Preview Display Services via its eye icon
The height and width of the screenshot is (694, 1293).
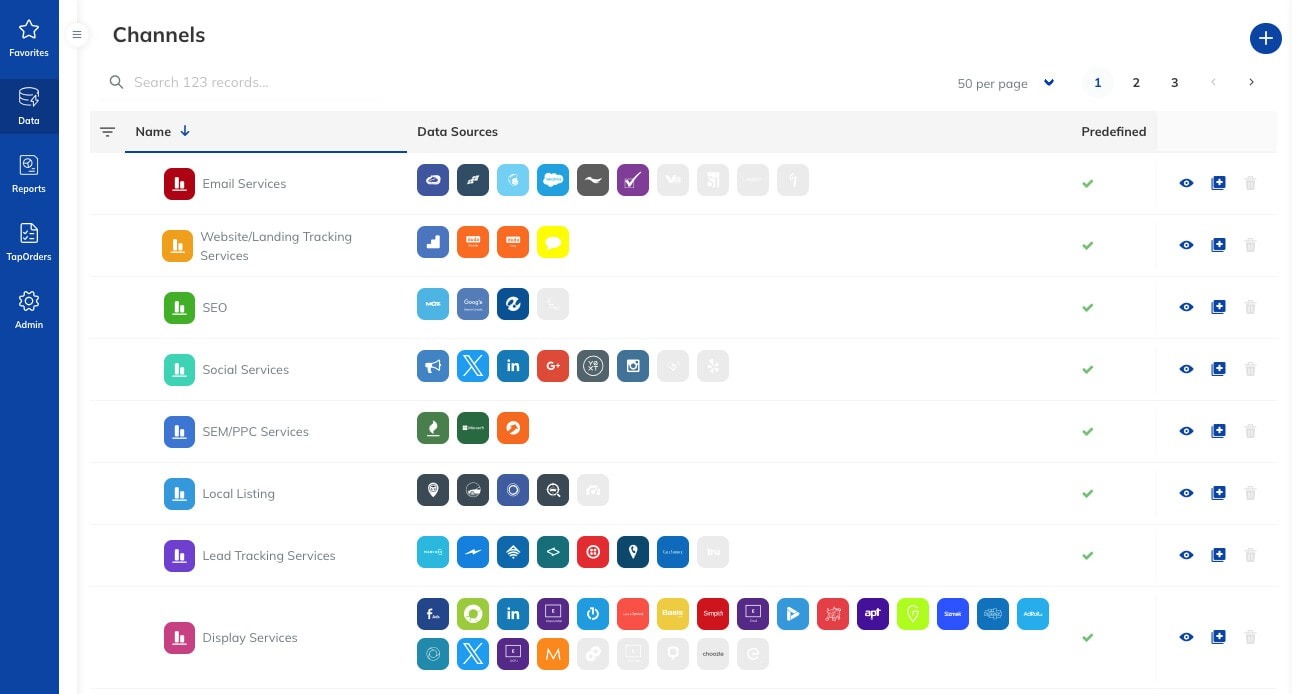1186,637
